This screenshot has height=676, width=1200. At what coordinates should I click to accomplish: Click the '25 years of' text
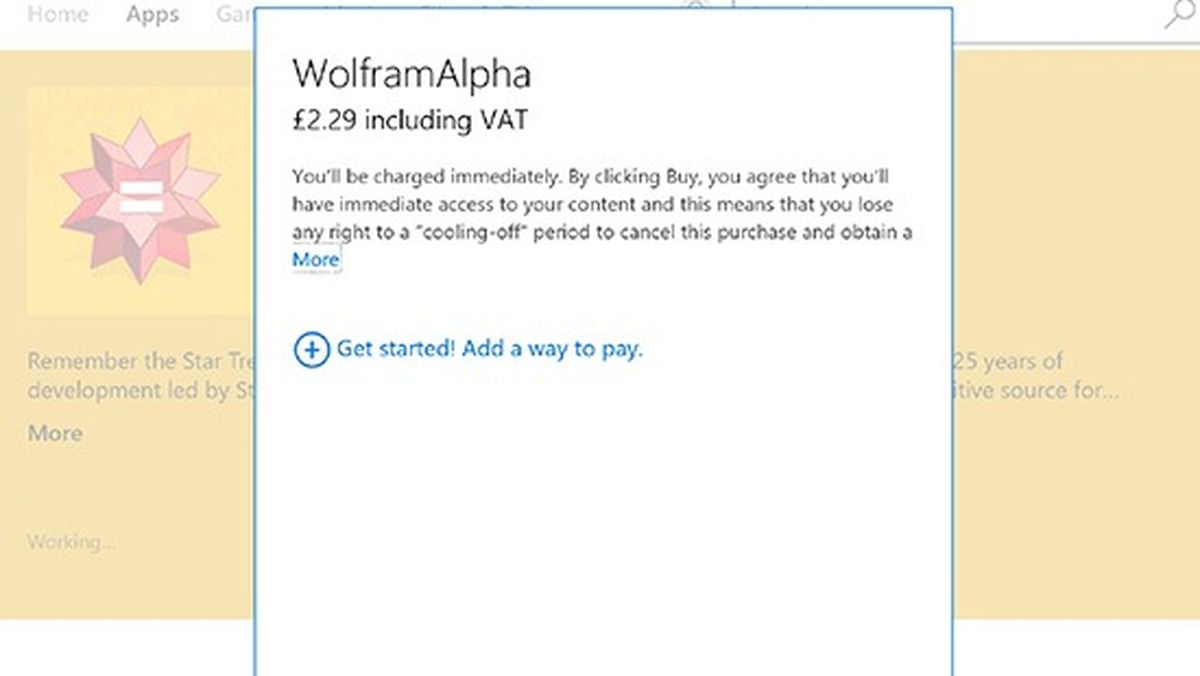[x=1008, y=361]
